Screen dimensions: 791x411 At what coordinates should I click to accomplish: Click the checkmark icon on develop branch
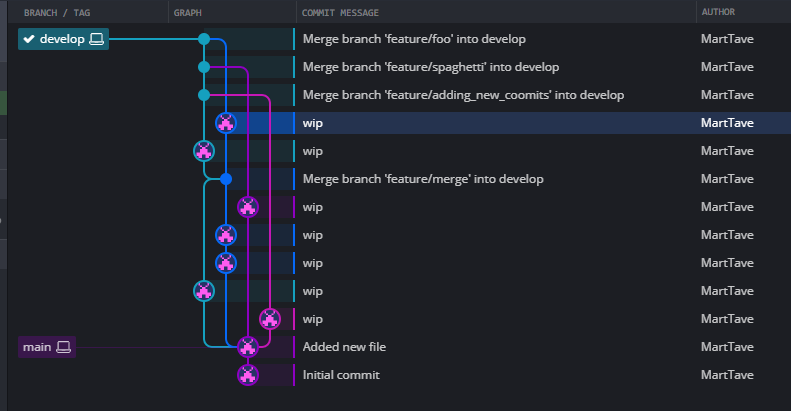tap(29, 39)
